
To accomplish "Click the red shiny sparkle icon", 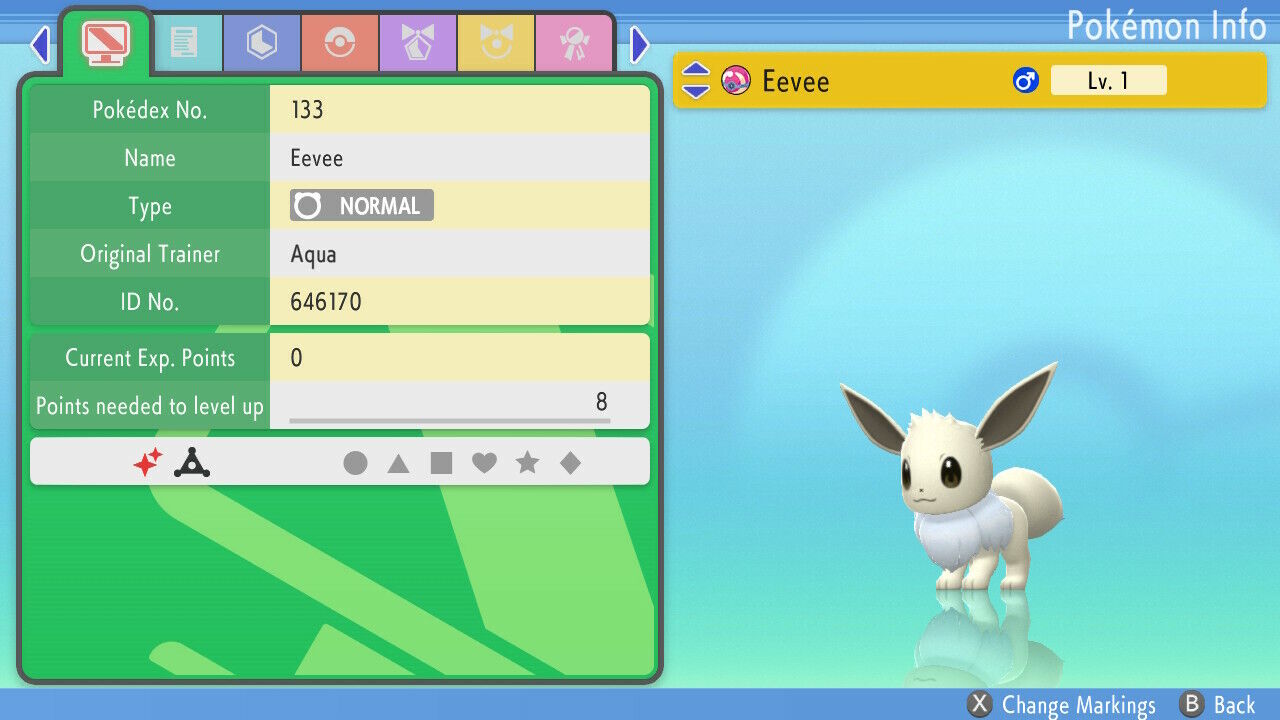I will point(148,462).
